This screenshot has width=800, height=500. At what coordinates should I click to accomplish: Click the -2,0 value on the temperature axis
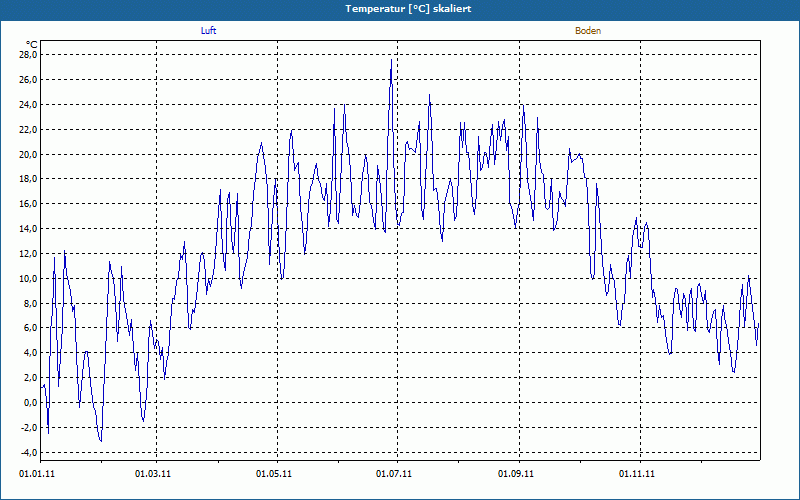[30, 428]
